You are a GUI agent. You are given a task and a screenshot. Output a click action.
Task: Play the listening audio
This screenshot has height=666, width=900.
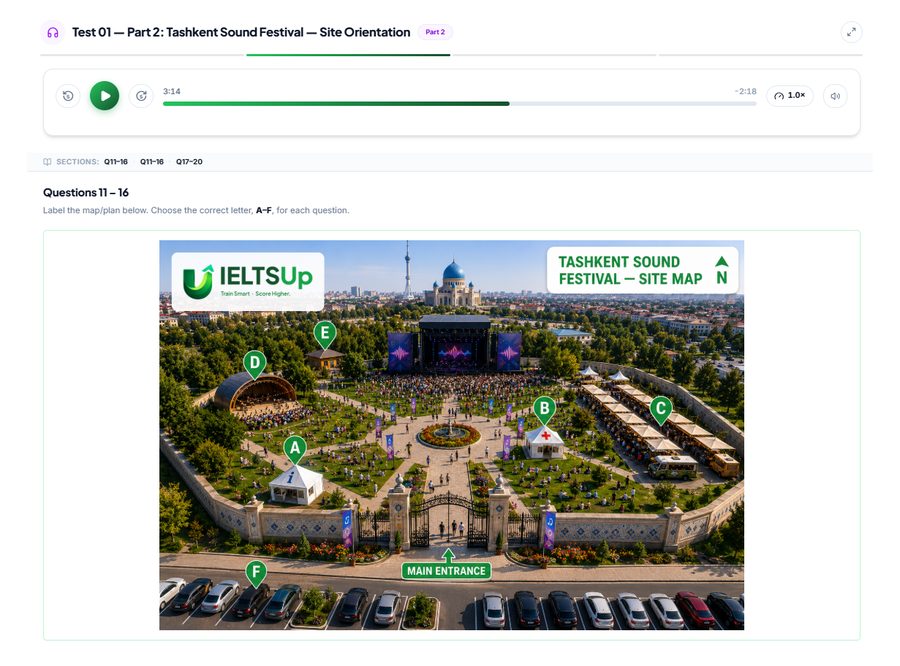tap(104, 96)
